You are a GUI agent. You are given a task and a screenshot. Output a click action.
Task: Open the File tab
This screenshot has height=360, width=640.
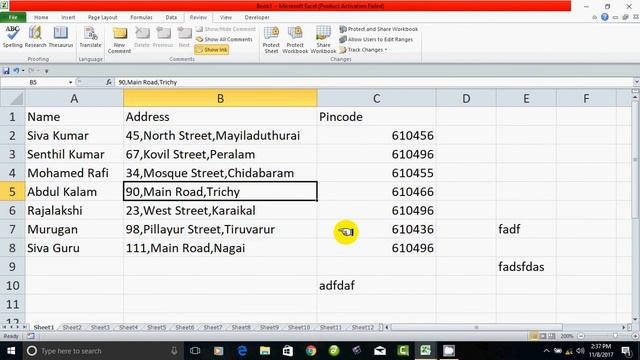tap(13, 18)
